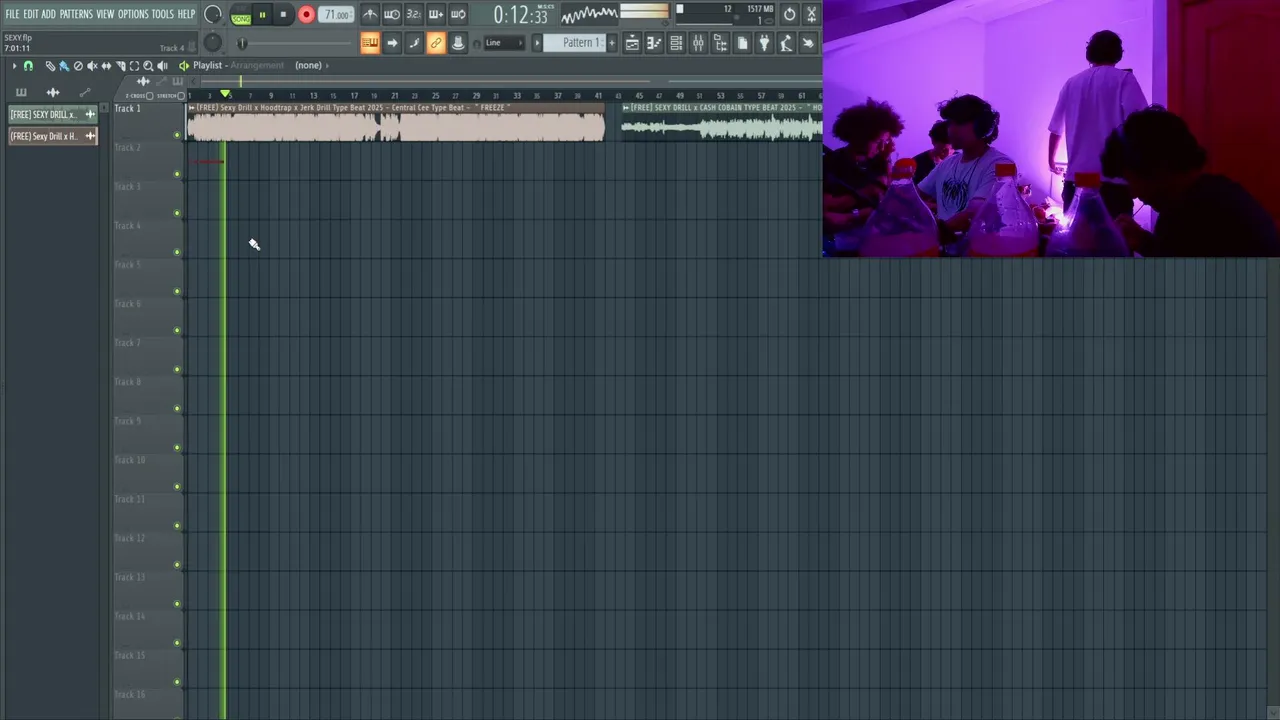Image resolution: width=1280 pixels, height=720 pixels.
Task: Open the playlist options menu arrow
Action: (14, 66)
